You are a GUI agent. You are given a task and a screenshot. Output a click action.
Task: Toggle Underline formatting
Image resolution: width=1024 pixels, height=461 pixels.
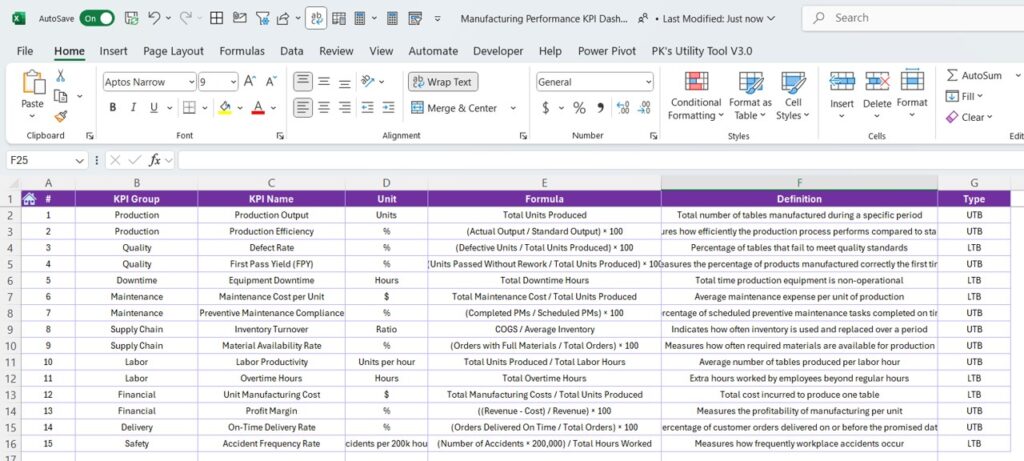(x=154, y=108)
